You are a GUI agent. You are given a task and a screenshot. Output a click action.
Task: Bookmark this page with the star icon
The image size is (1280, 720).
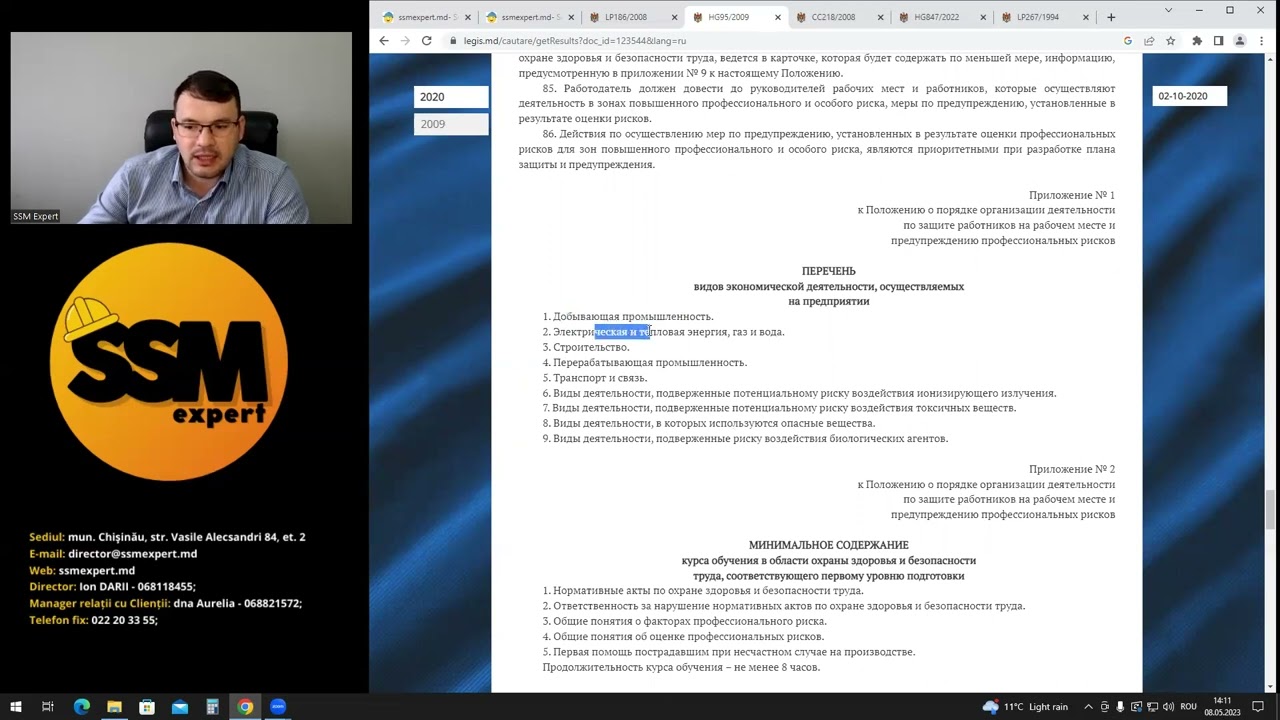[x=1170, y=41]
